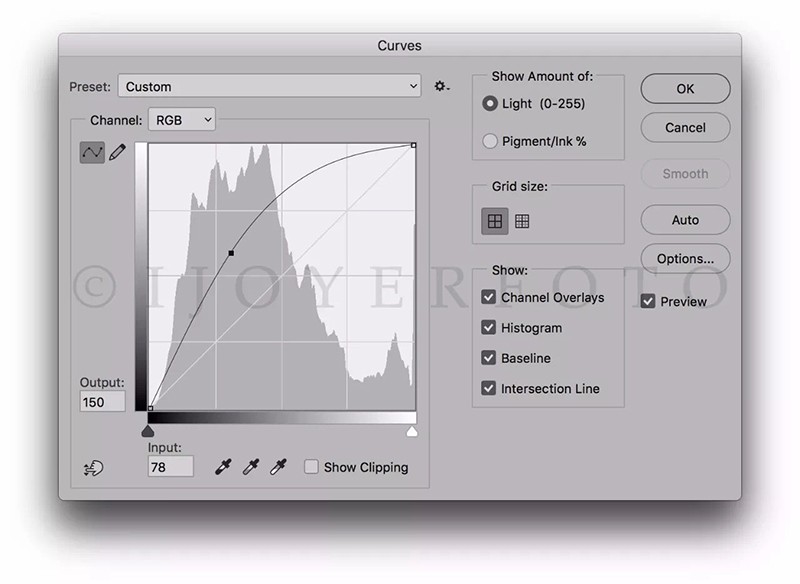Screen dimensions: 800x584
Task: Click the Smooth button
Action: (x=685, y=174)
